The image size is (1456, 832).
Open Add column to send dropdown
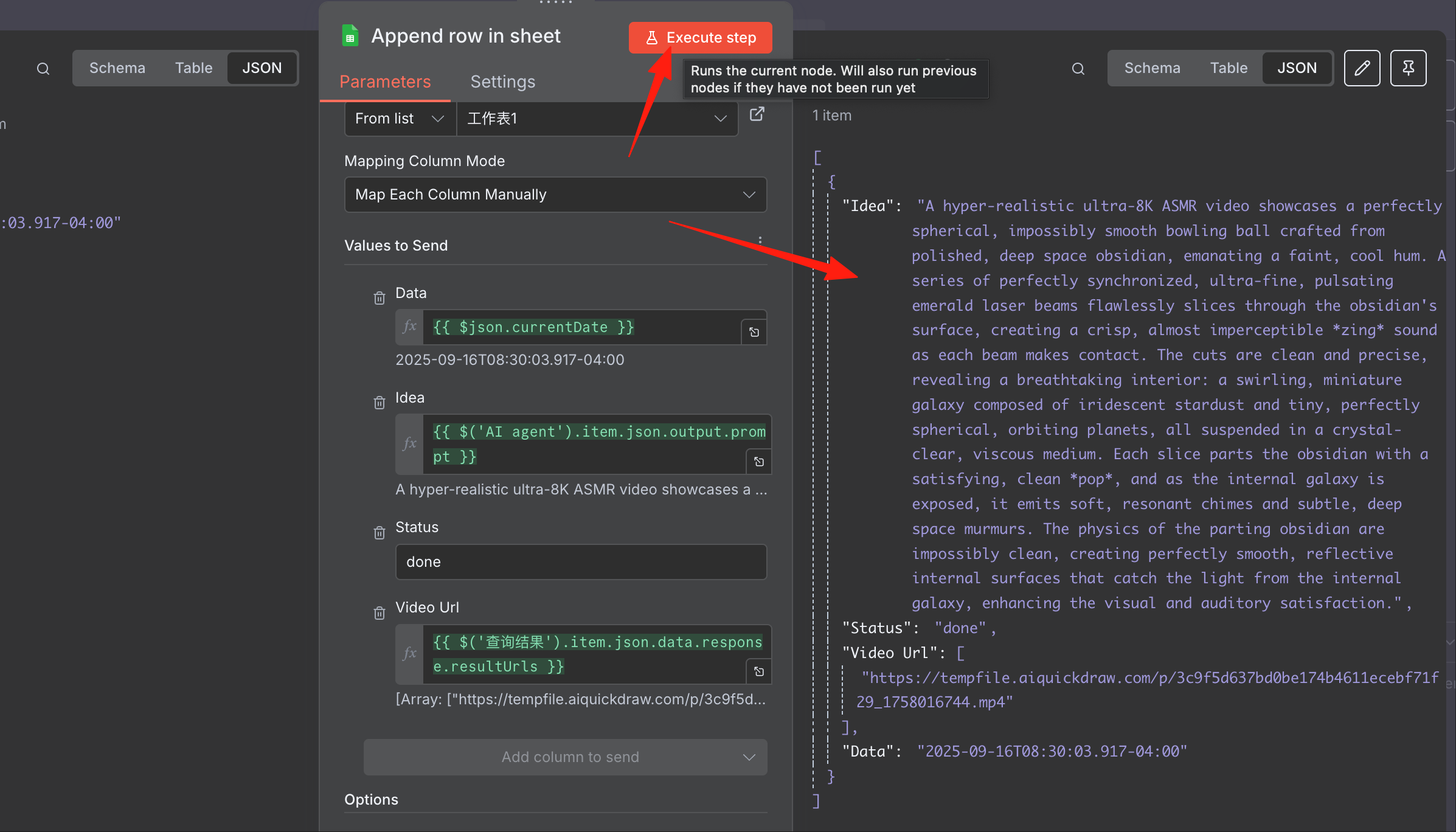(x=565, y=757)
